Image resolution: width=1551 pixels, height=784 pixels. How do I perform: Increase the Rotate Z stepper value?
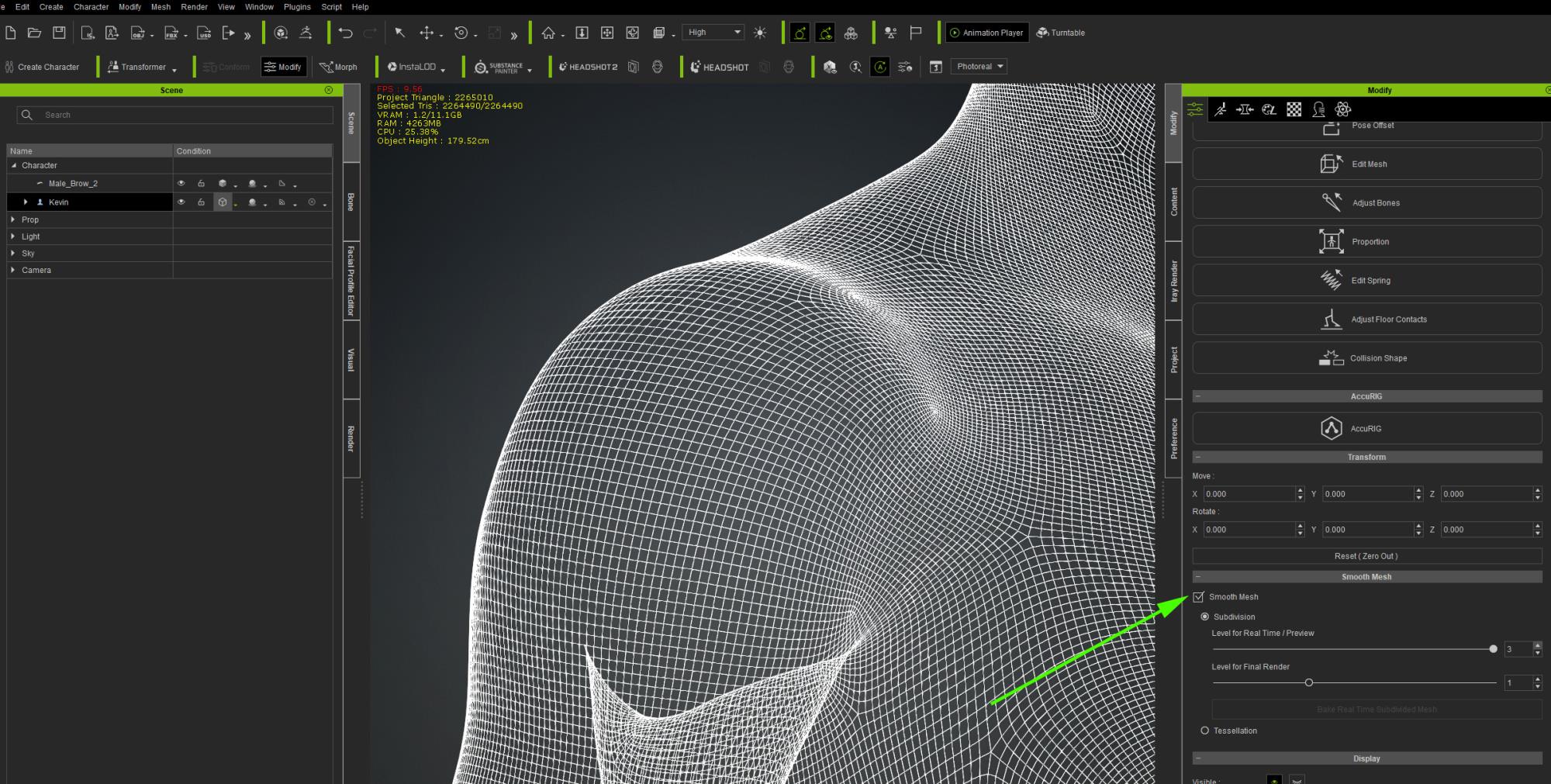(1537, 526)
